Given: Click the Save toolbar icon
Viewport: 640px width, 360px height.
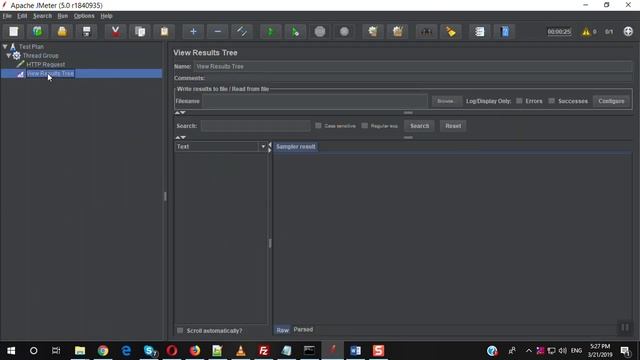Looking at the screenshot, I should 87,31.
